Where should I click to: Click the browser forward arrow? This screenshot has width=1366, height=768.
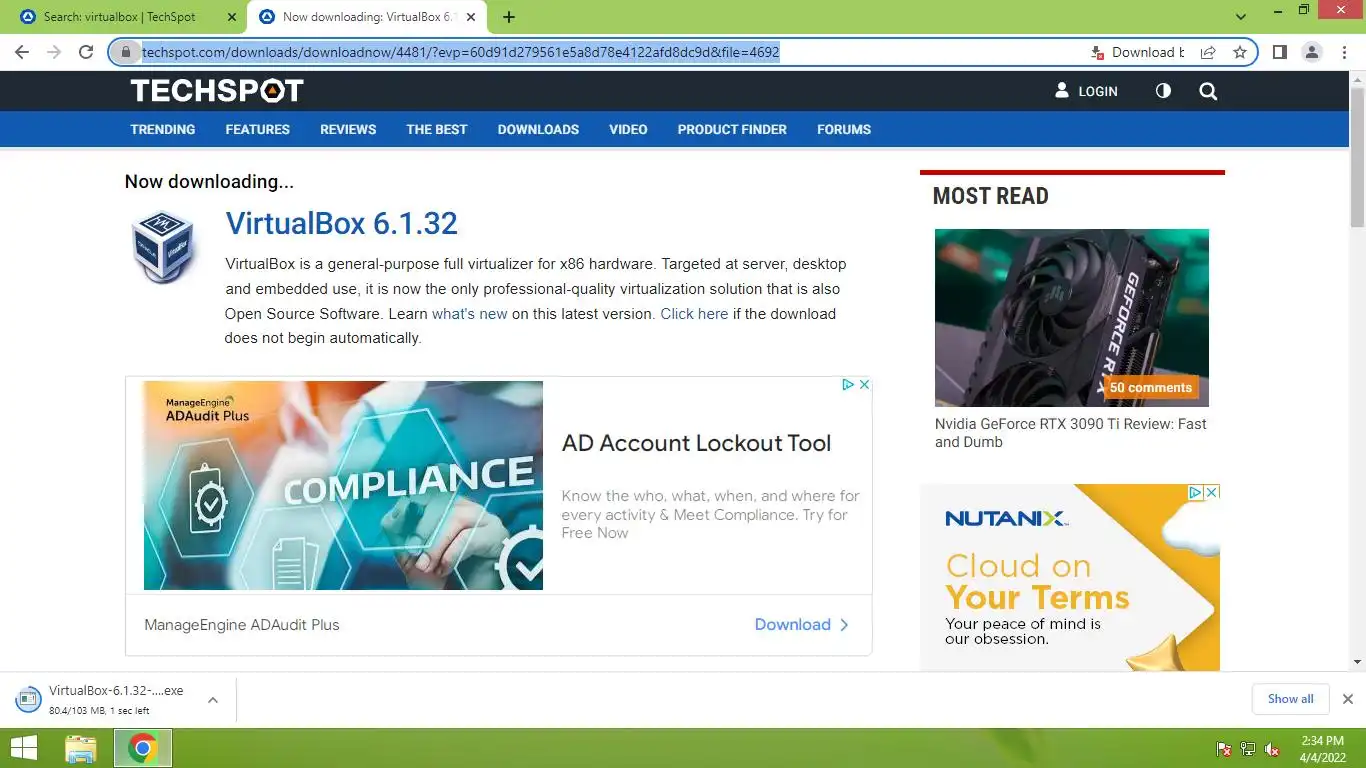54,52
